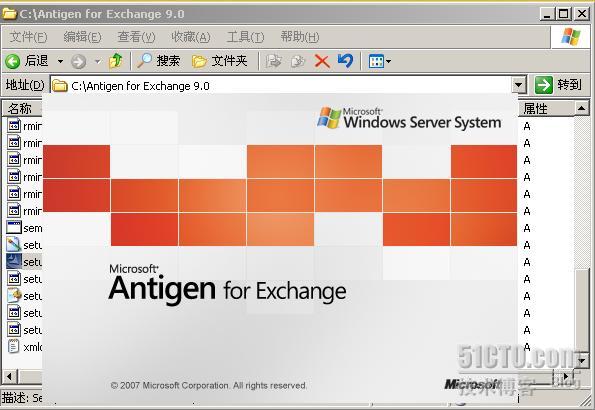
Task: Click the vertical scrollbar thumb
Action: point(582,311)
